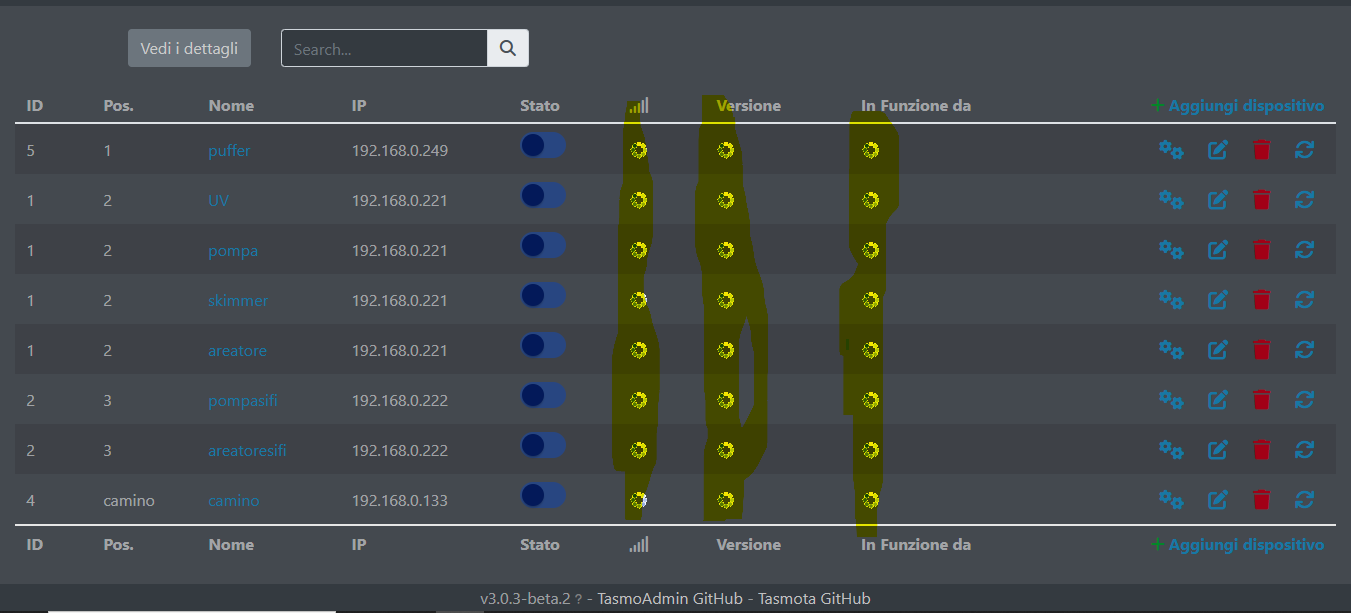
Task: Select IP address 192.168.0.249
Action: [x=400, y=150]
